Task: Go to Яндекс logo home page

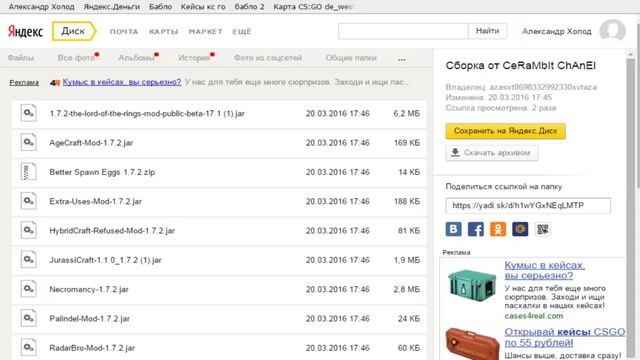Action: (x=25, y=31)
